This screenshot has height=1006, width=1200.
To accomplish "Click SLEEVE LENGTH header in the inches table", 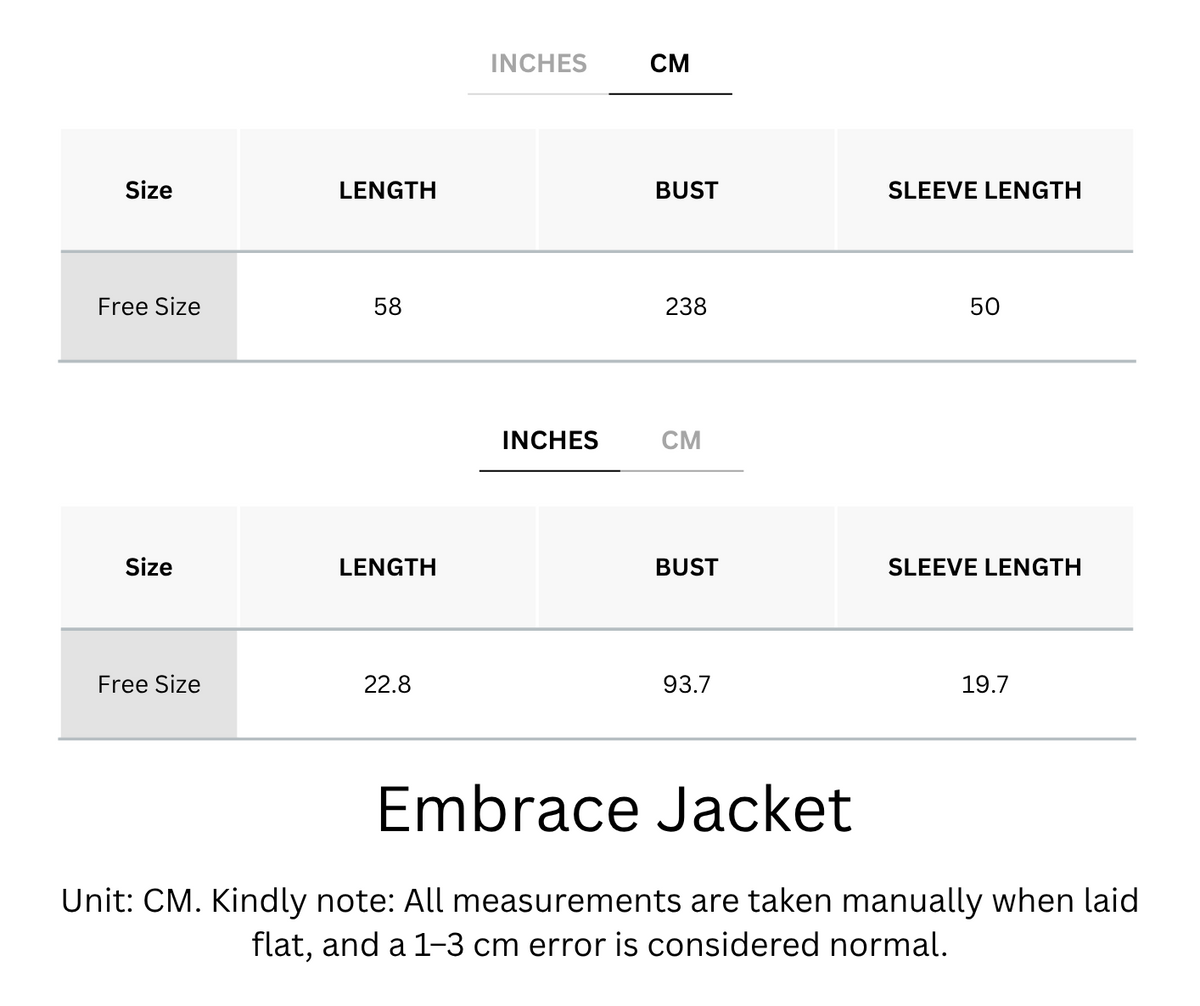I will point(984,567).
